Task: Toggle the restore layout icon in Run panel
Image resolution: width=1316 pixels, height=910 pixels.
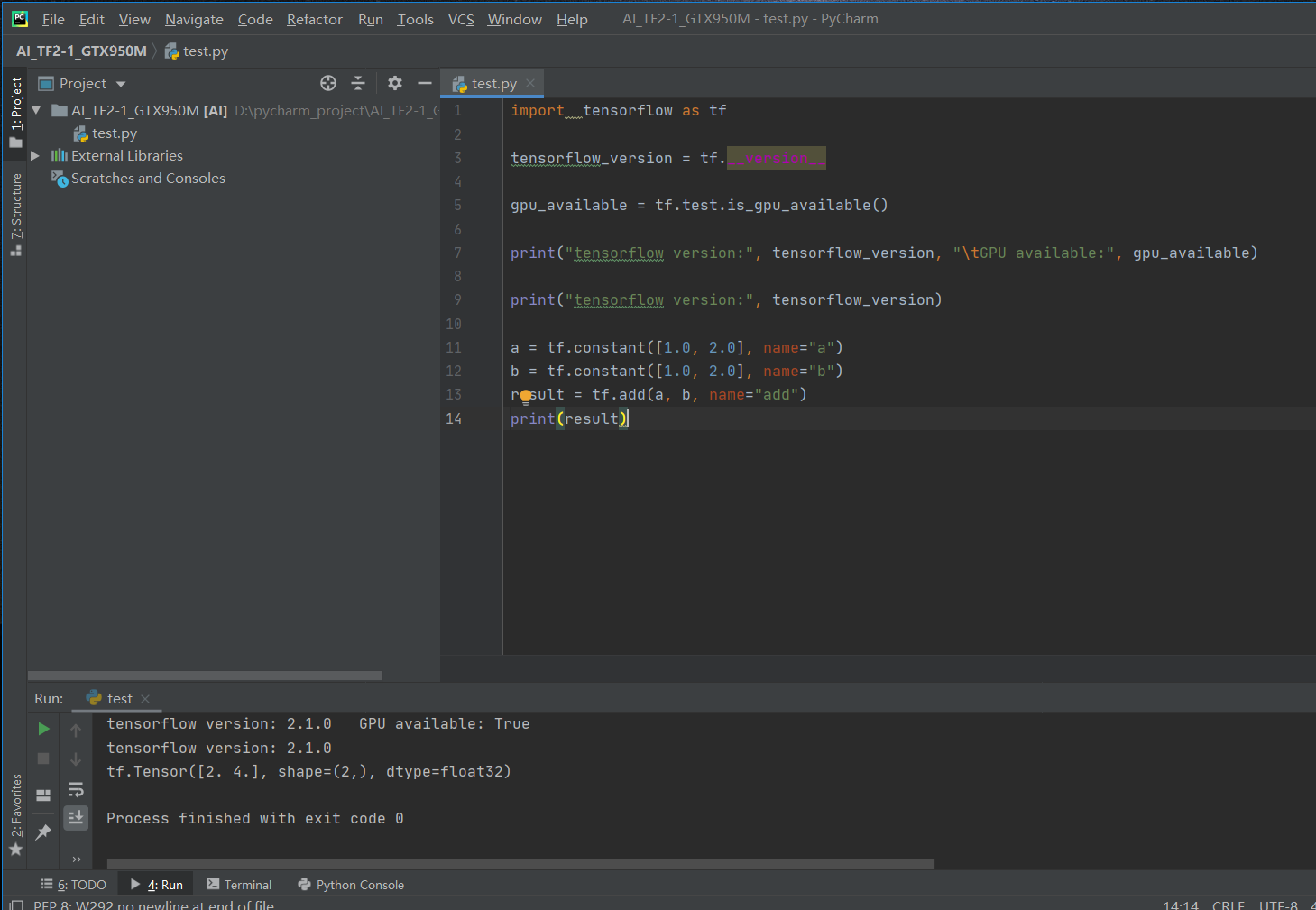Action: coord(42,794)
